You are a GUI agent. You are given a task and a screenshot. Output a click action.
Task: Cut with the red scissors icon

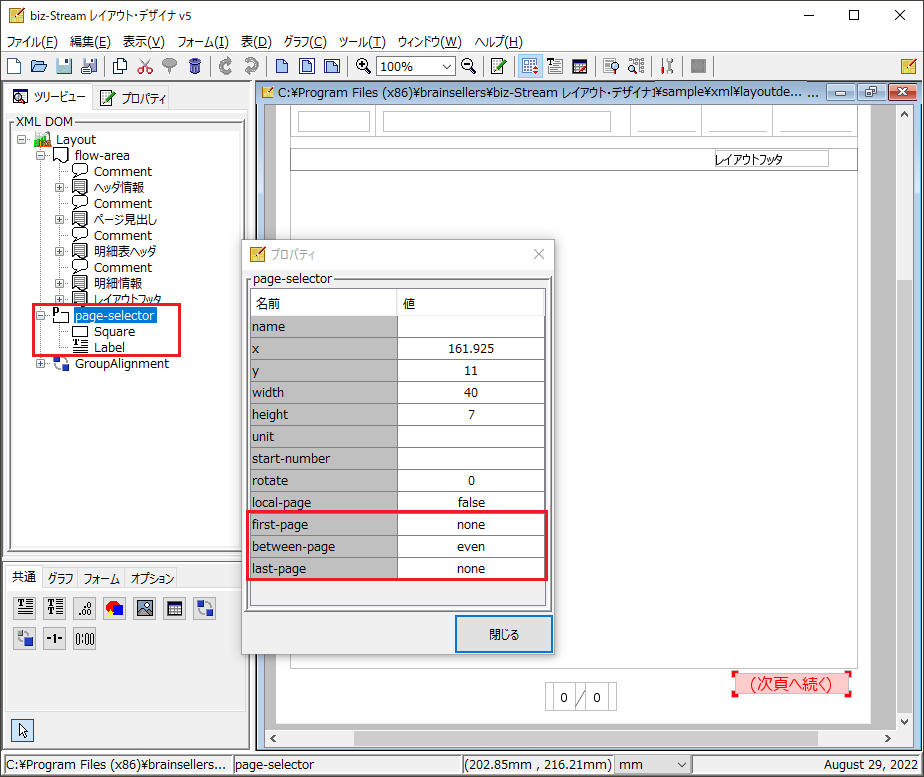coord(145,67)
